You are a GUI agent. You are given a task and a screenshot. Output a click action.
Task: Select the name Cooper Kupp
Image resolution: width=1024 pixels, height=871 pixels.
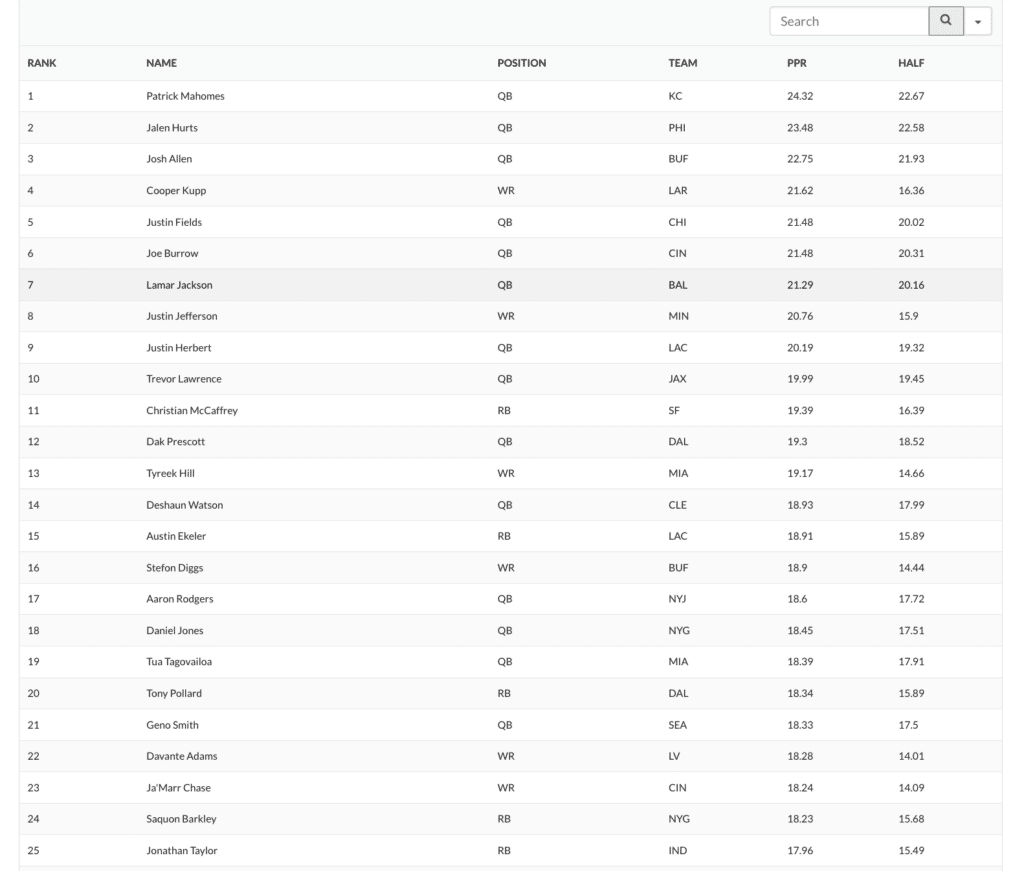pos(176,191)
